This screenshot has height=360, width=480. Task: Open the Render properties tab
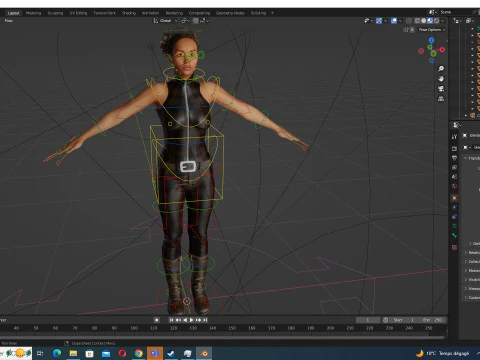[x=454, y=149]
